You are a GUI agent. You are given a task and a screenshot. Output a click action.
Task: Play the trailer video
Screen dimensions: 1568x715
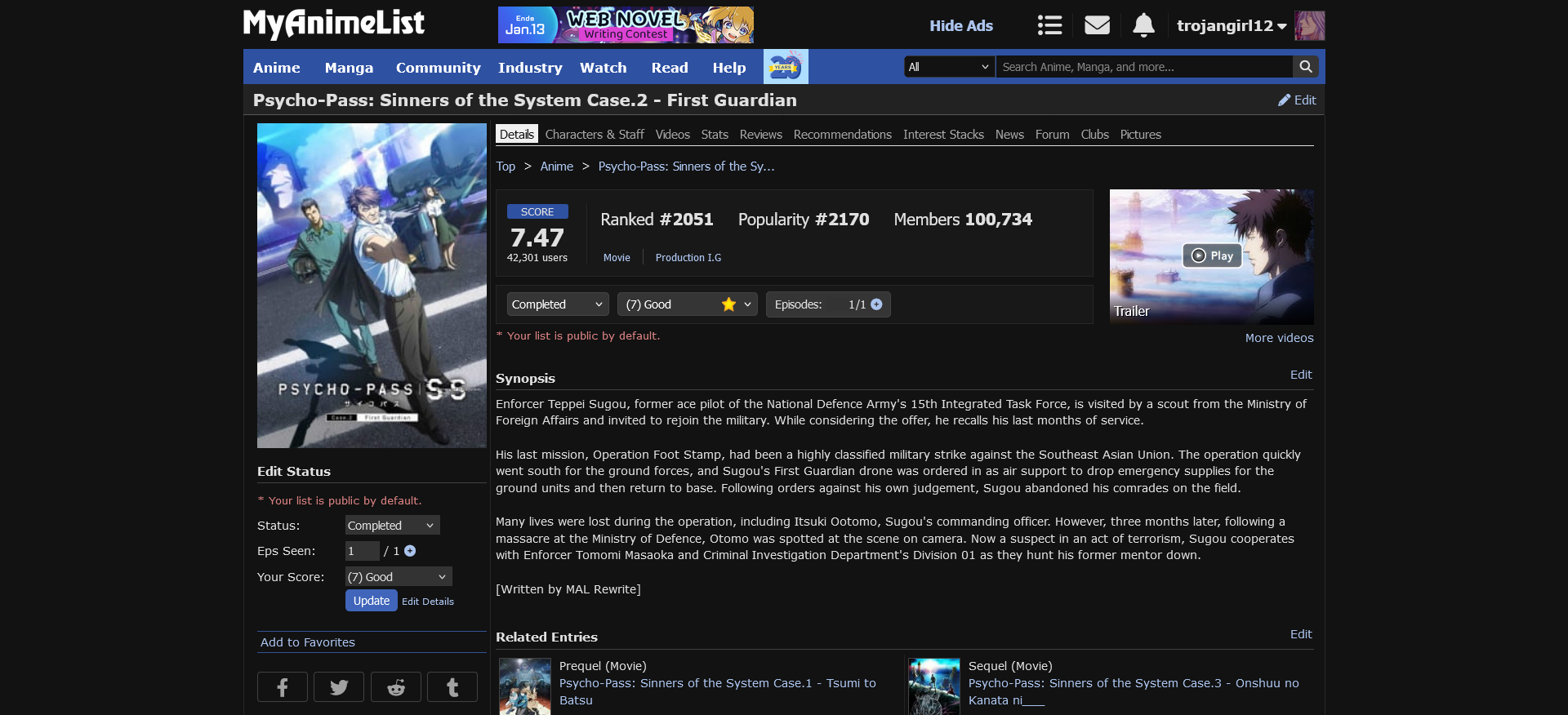[1212, 255]
